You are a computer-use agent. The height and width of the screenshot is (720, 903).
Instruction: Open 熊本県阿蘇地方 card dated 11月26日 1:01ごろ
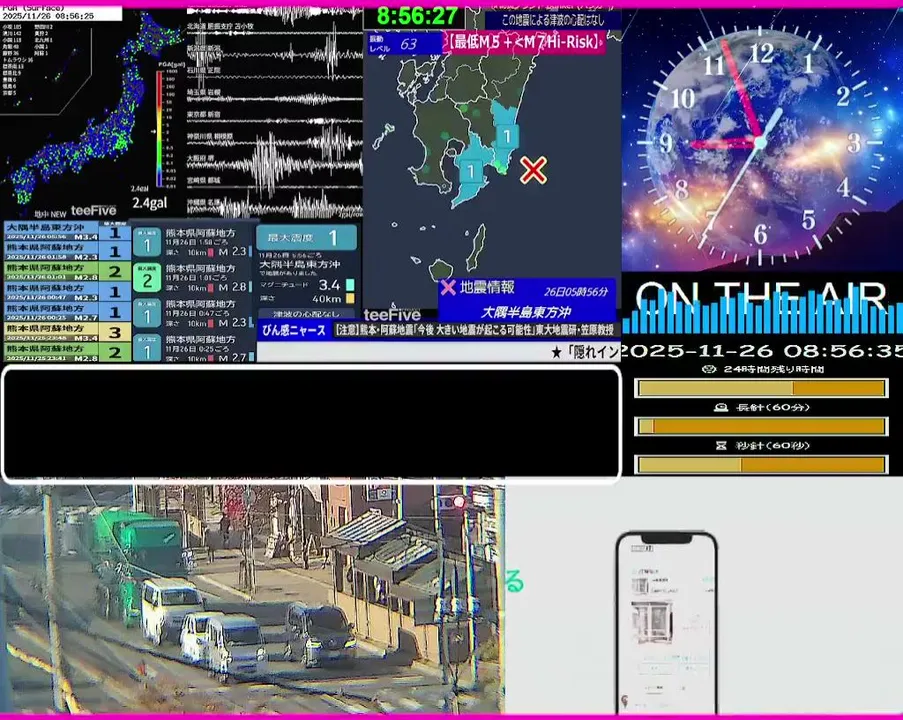pyautogui.click(x=194, y=278)
